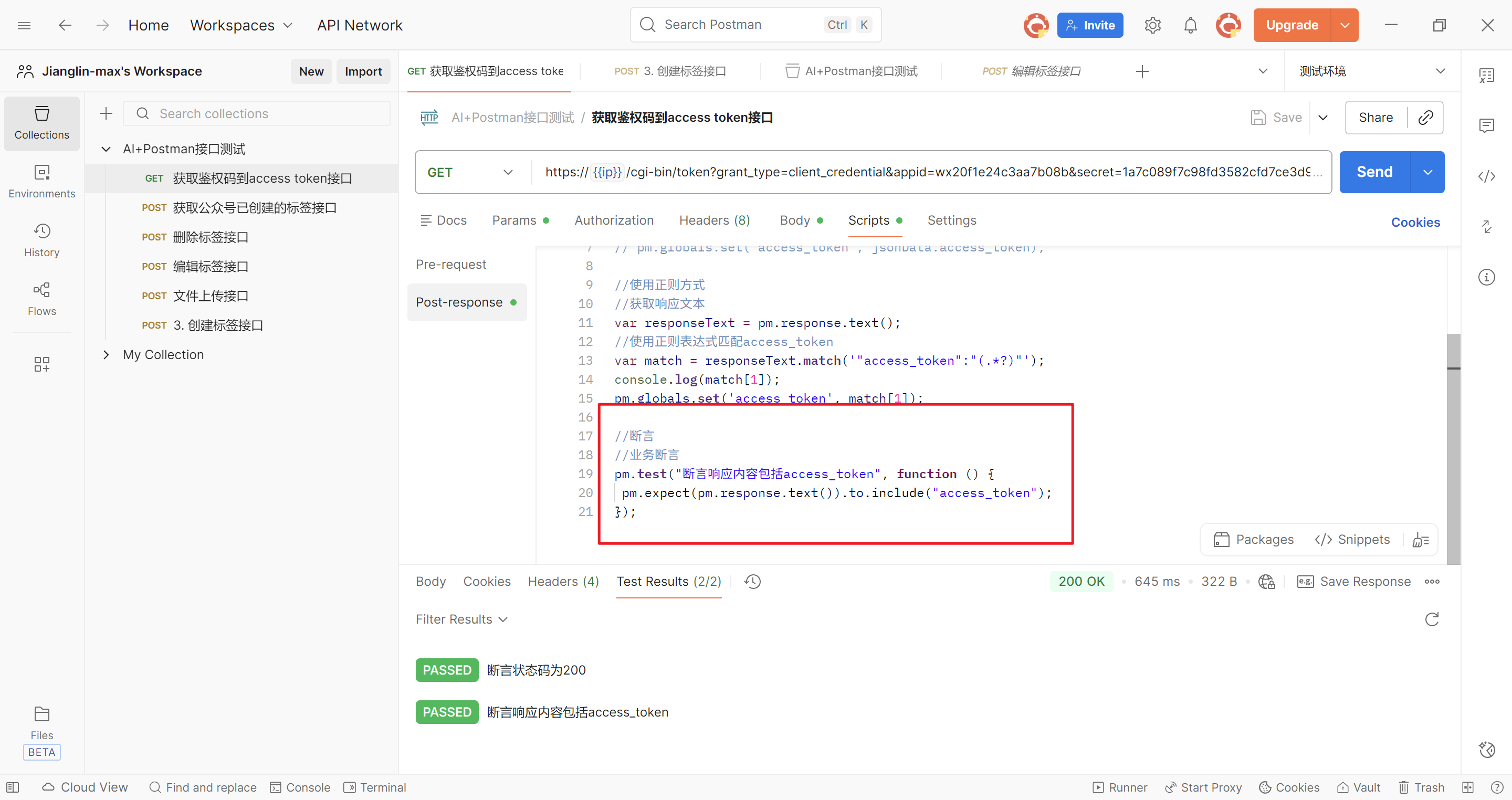Image resolution: width=1512 pixels, height=800 pixels.
Task: Open the hamburger menu icon
Action: pos(24,25)
